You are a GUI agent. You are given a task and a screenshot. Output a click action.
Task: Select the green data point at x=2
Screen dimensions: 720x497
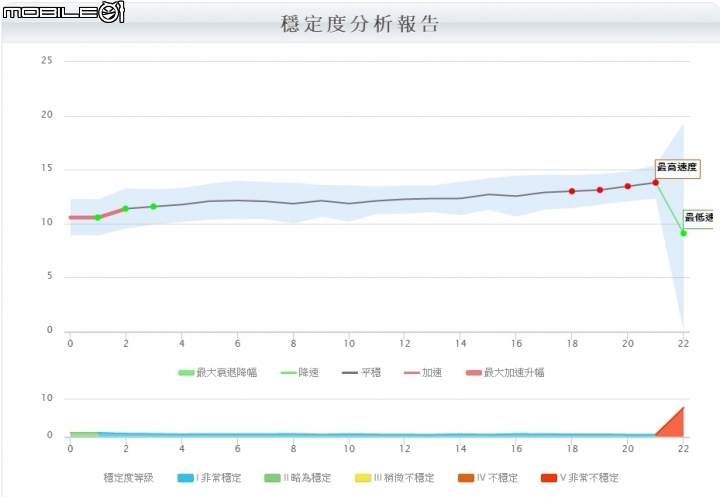coord(125,209)
